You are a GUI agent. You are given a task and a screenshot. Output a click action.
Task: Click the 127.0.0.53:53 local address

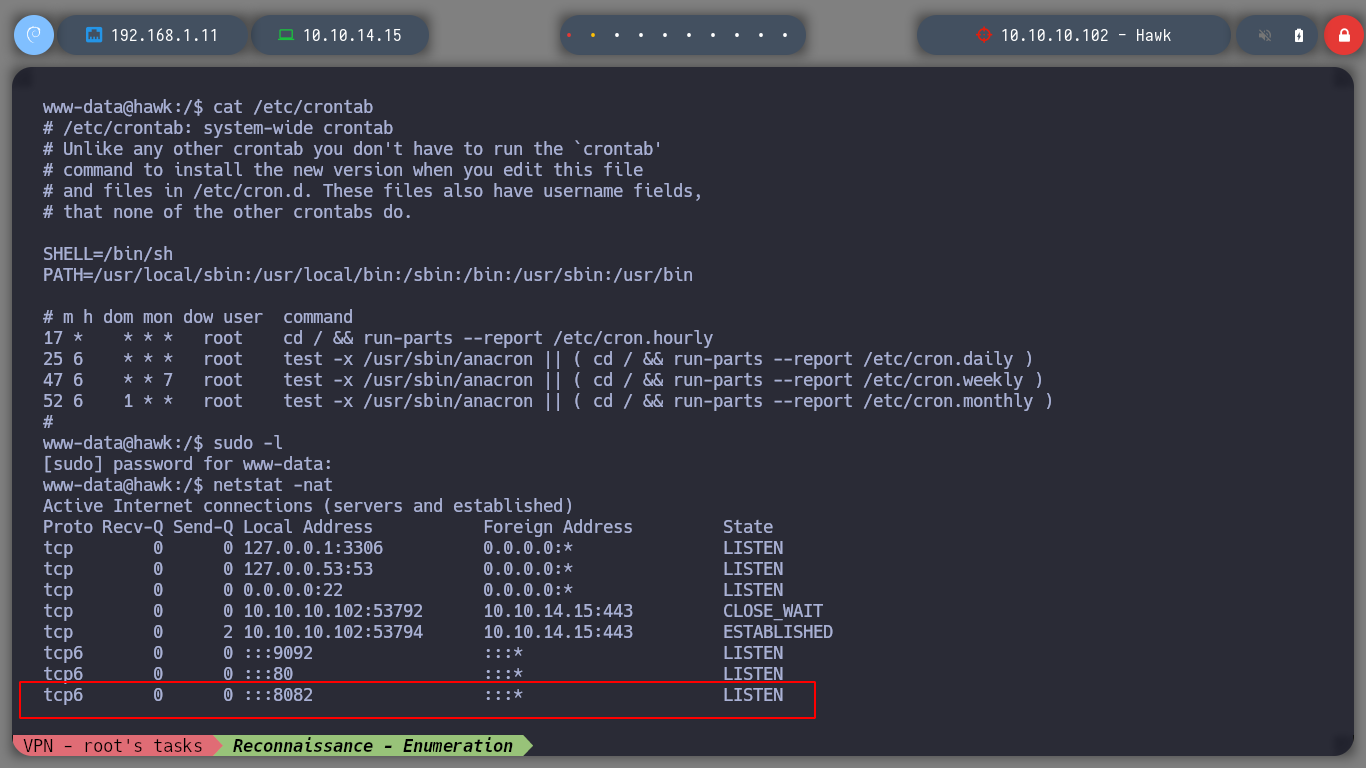[308, 569]
